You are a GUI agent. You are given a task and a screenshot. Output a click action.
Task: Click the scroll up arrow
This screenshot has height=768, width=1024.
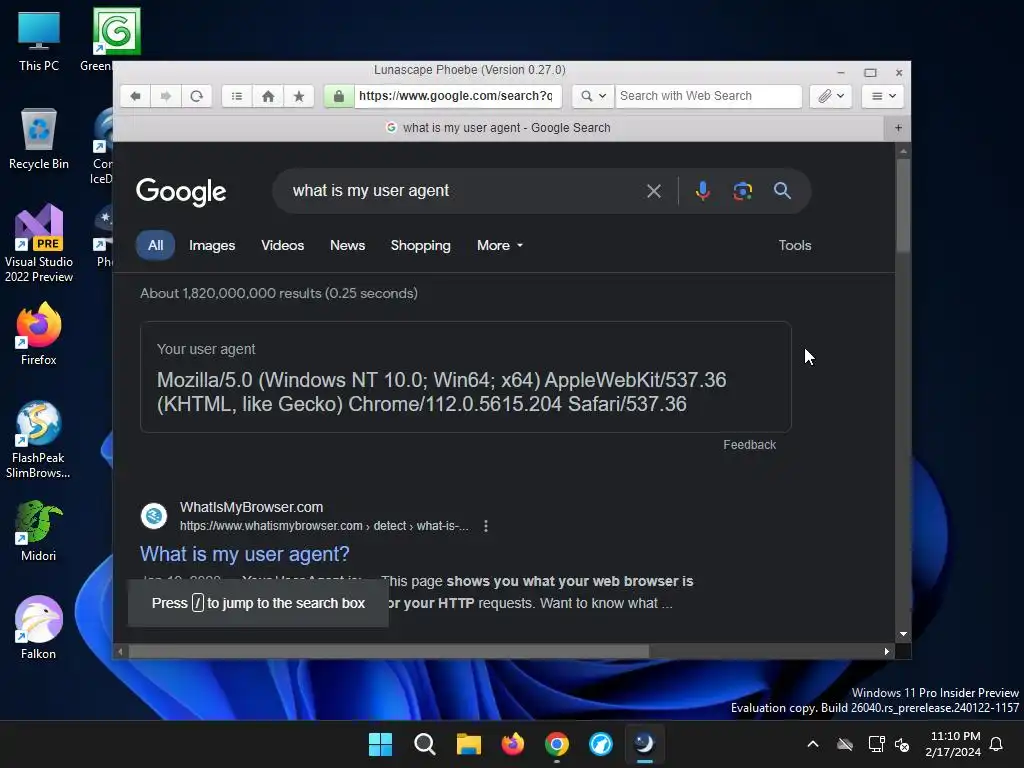[903, 151]
